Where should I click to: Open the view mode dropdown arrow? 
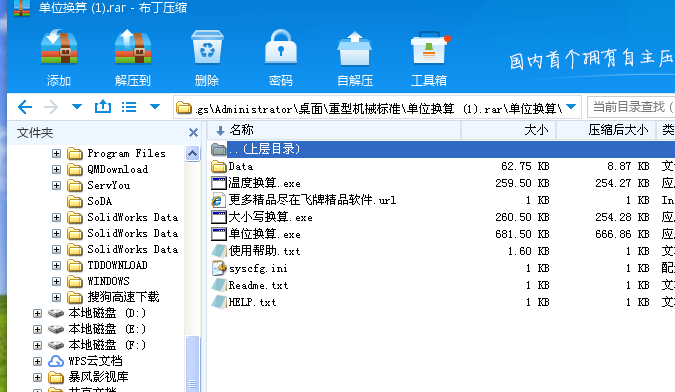point(155,106)
